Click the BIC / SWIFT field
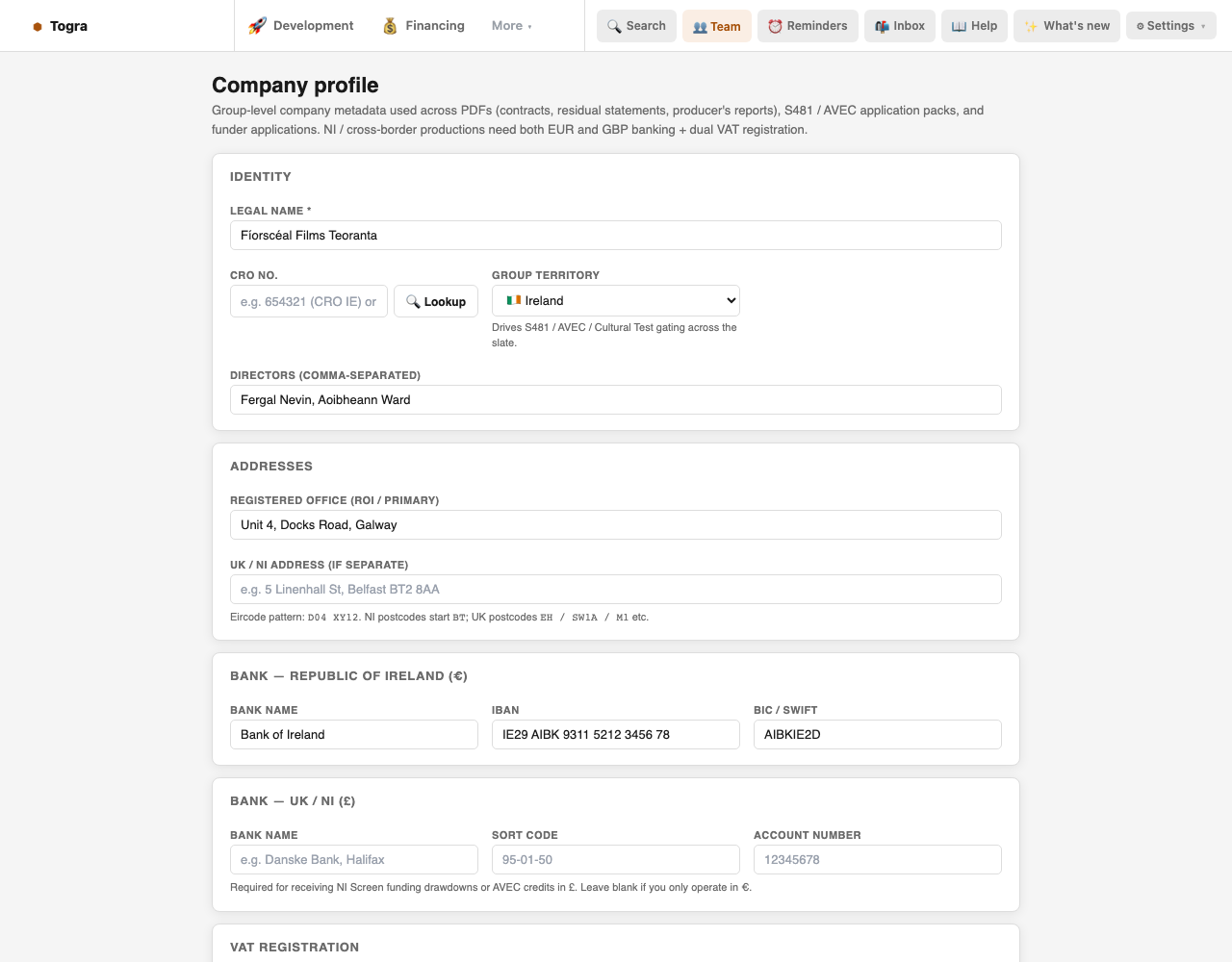 click(878, 735)
